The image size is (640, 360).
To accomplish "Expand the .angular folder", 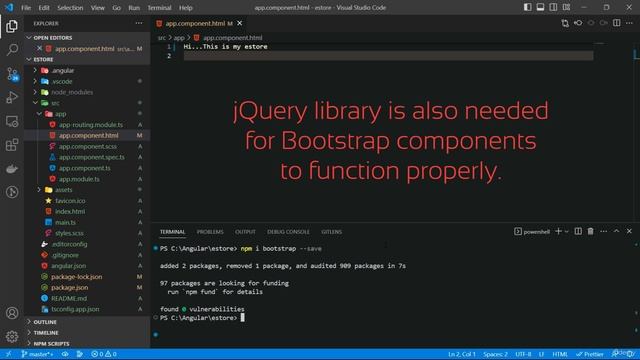I will pyautogui.click(x=35, y=70).
